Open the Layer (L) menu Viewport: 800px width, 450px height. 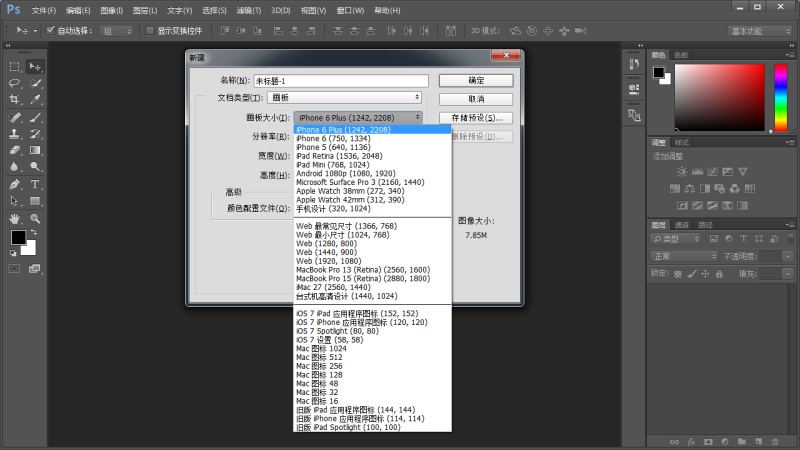click(x=145, y=10)
